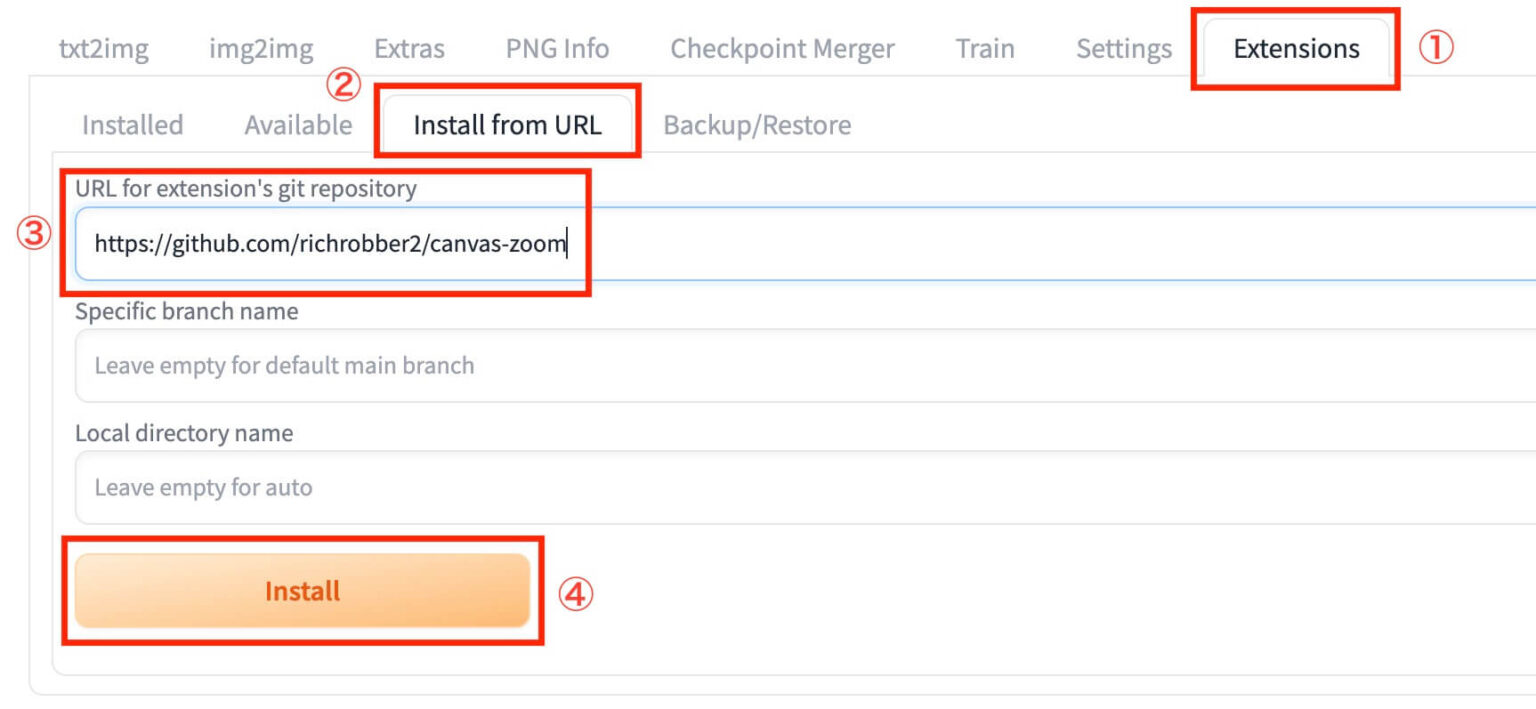Screen dimensions: 1536x709
Task: Select the PNG Info tab
Action: (x=557, y=48)
